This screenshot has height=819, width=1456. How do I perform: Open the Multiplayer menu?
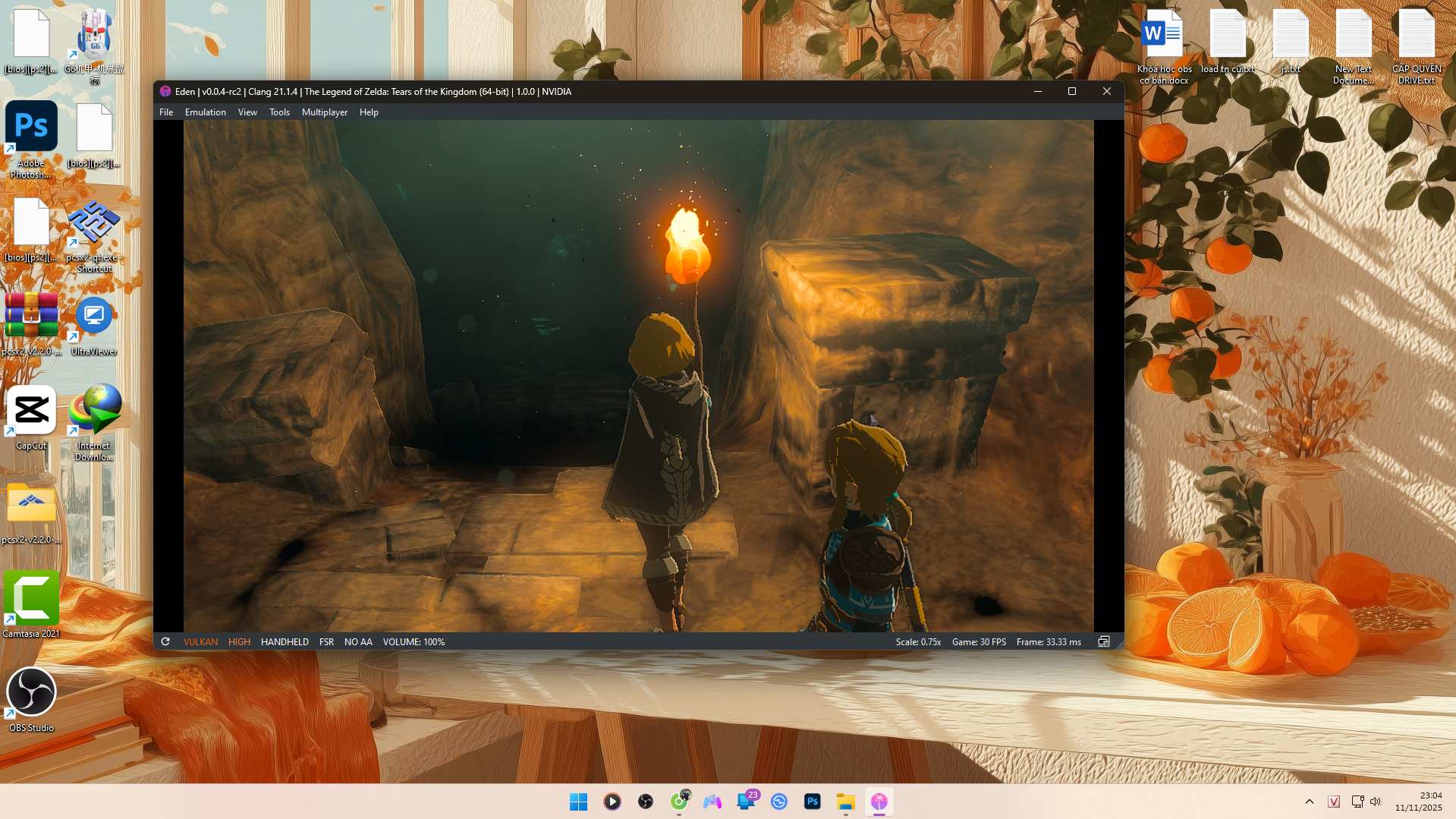pyautogui.click(x=324, y=112)
